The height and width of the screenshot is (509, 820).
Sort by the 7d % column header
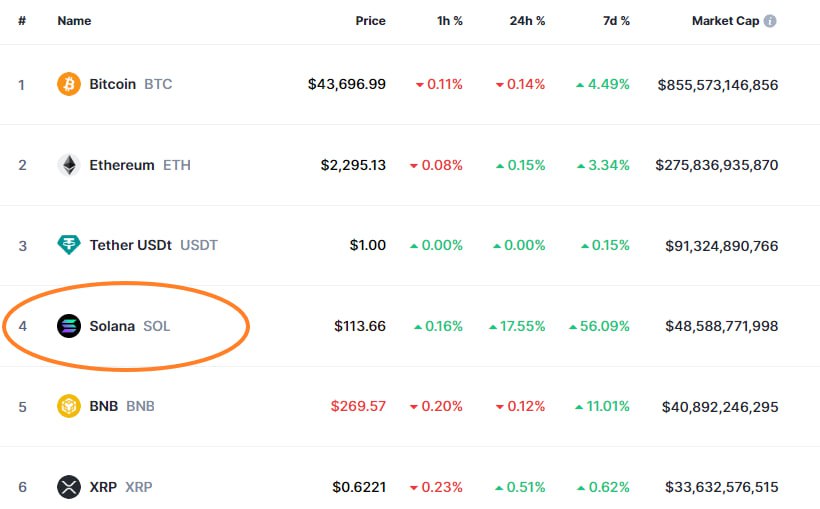pos(615,21)
